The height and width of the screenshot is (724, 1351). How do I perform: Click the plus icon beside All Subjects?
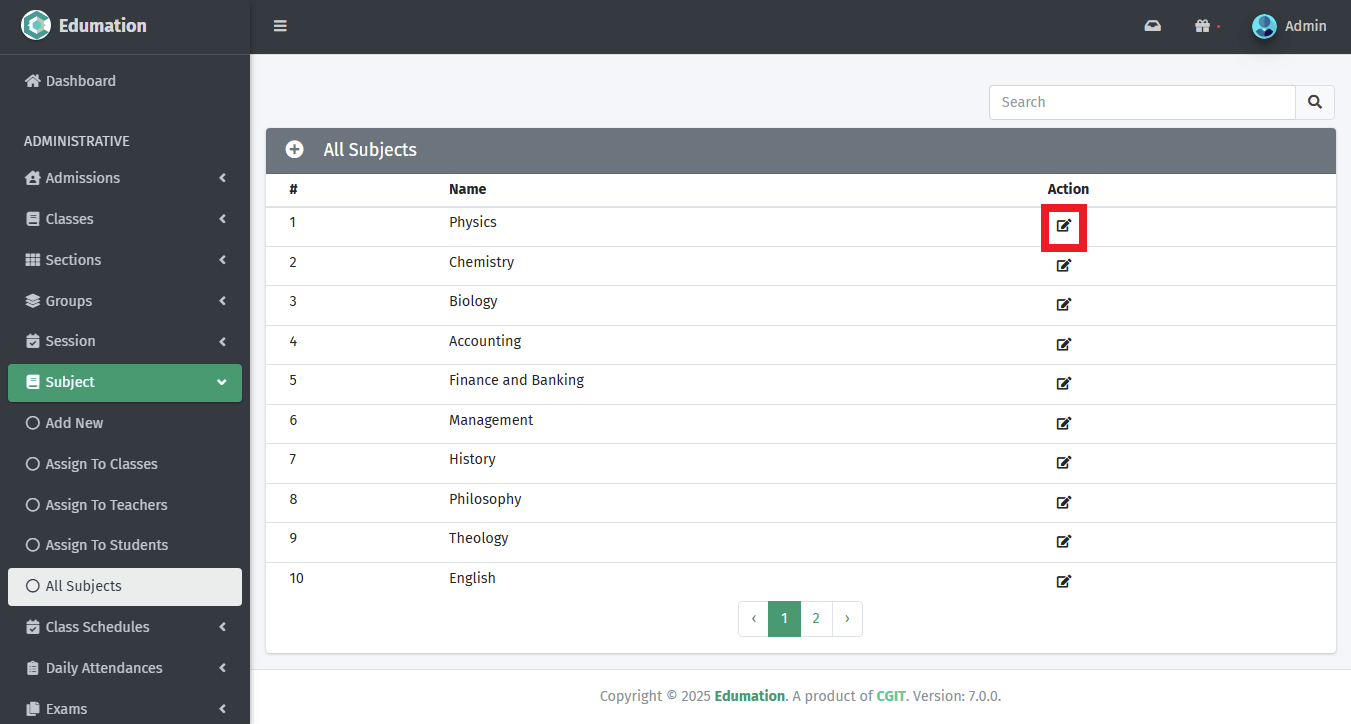(294, 150)
